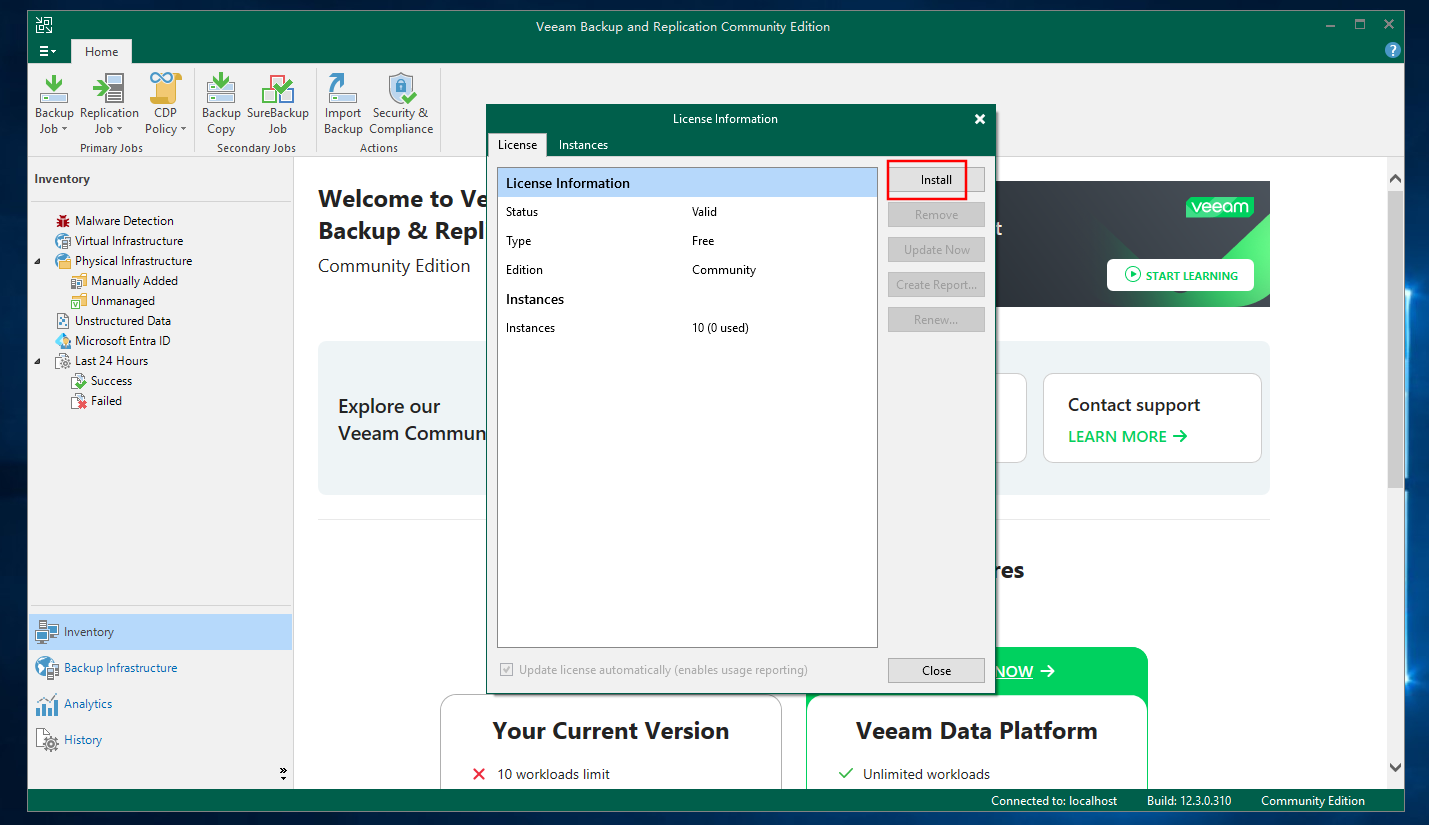Switch to the Home ribbon tab
Screen dimensions: 1429x825
point(101,52)
